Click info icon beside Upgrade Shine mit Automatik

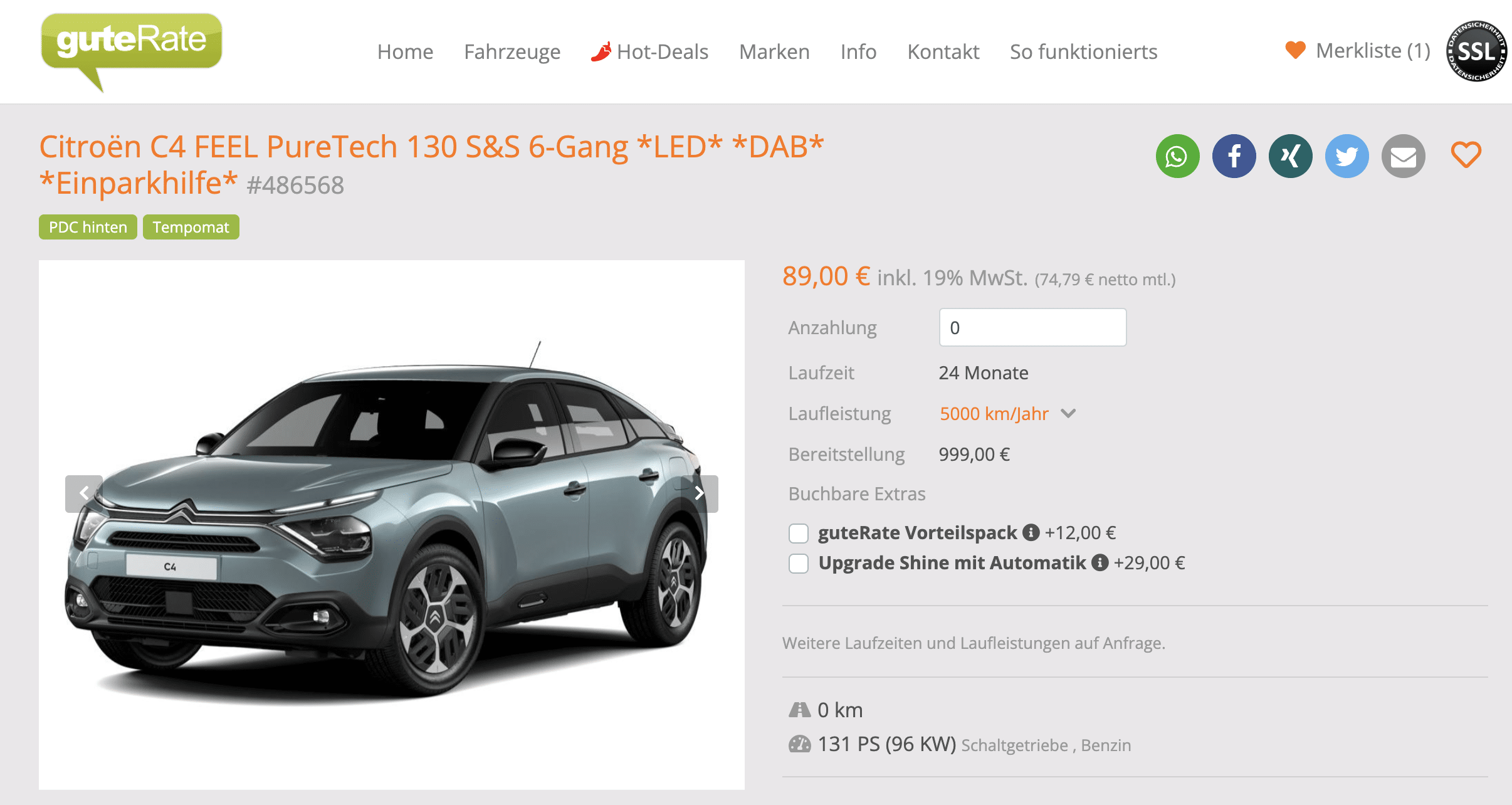(1100, 562)
